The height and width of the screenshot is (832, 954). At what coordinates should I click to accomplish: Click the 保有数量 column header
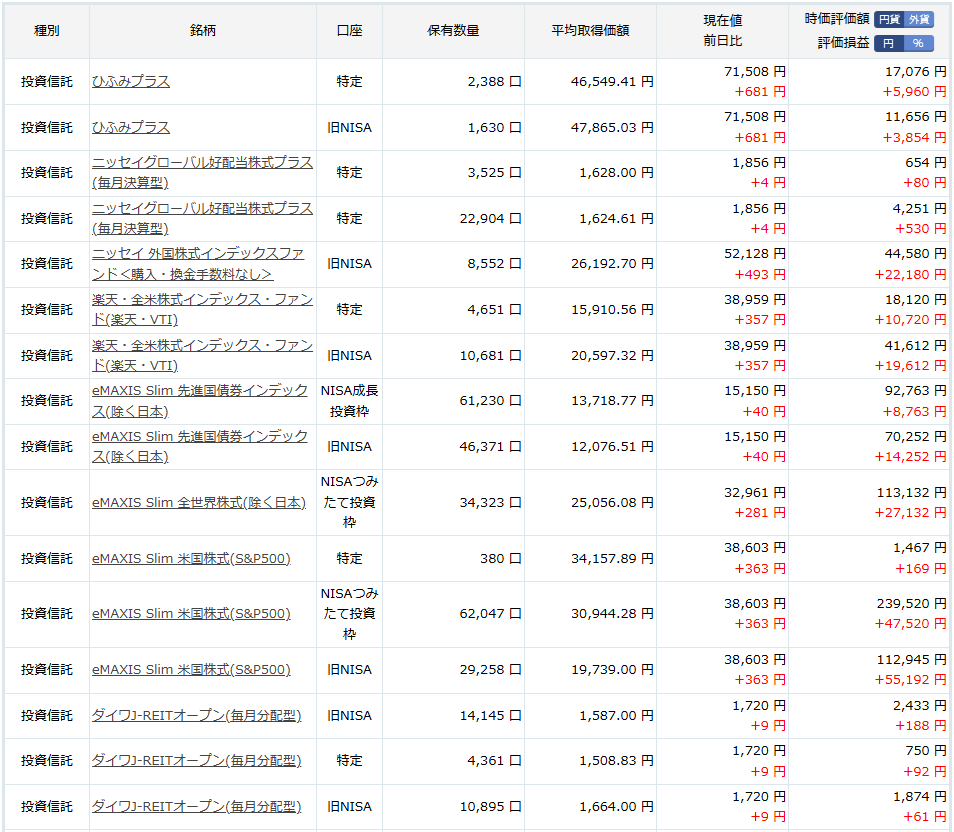(453, 31)
